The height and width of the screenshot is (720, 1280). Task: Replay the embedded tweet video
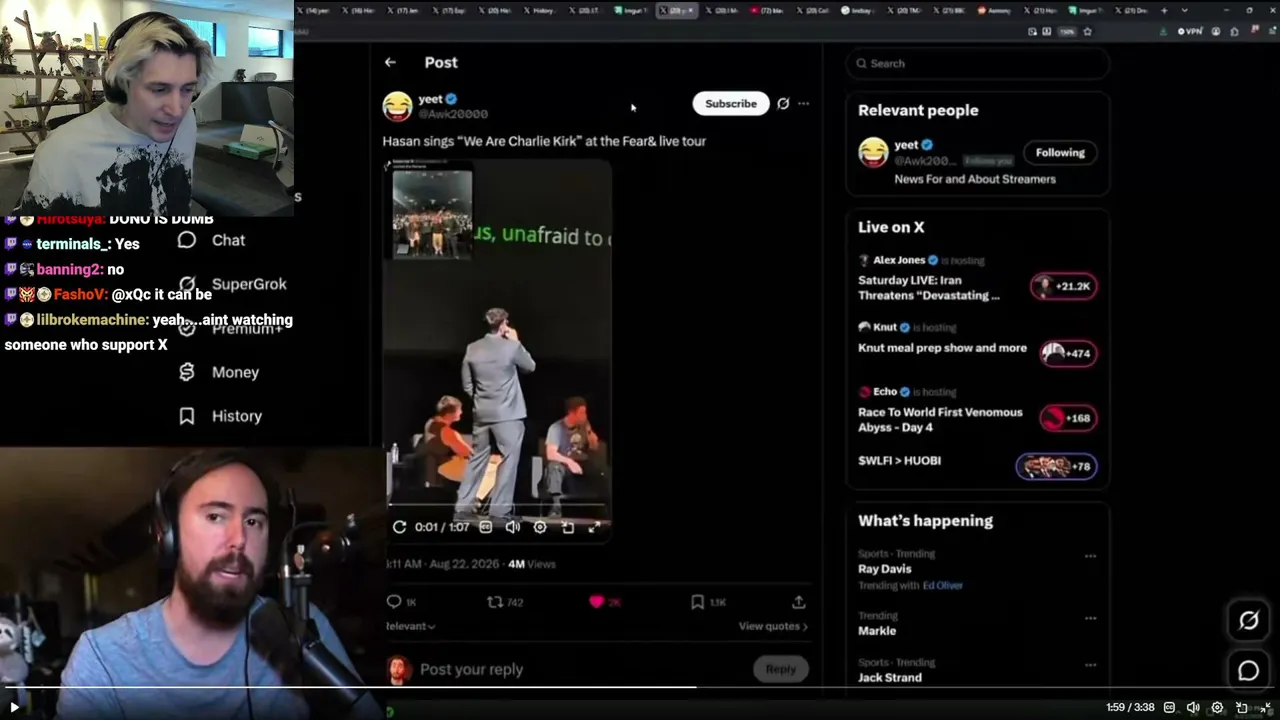tap(399, 527)
